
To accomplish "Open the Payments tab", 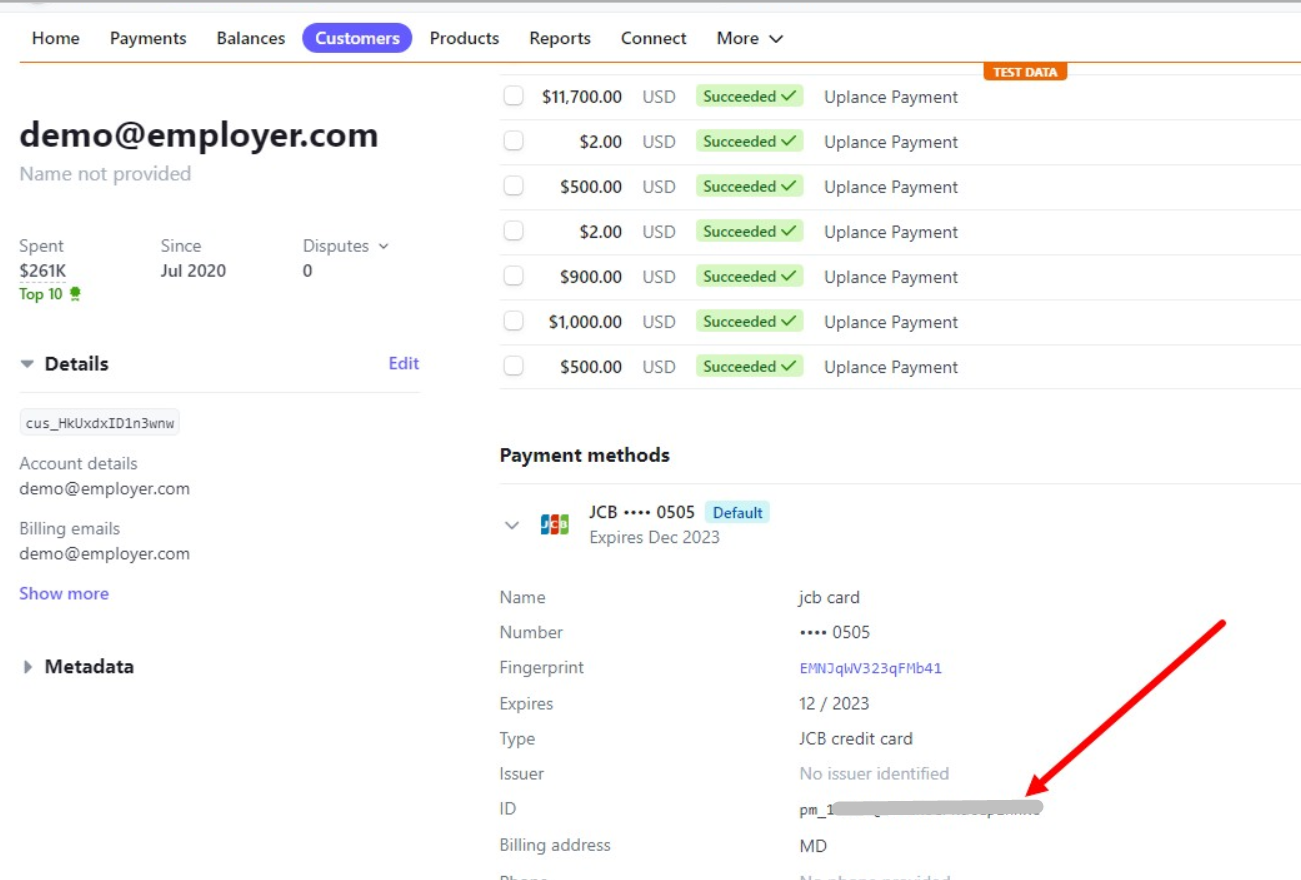I will pos(148,38).
